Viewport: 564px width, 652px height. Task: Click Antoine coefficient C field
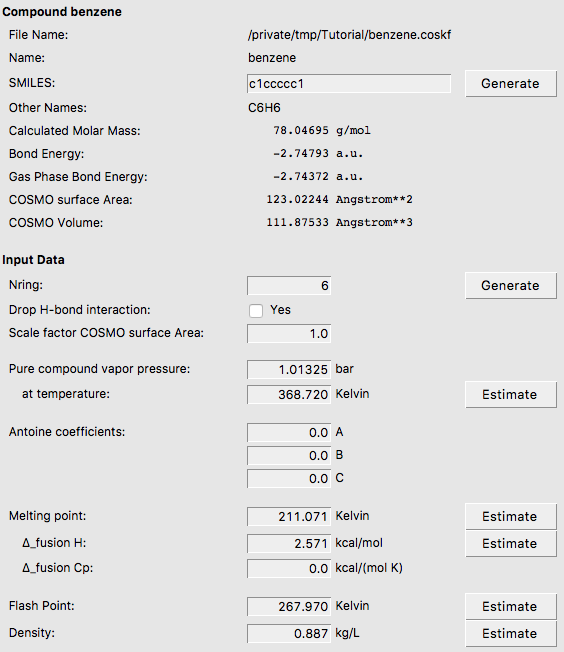(289, 478)
